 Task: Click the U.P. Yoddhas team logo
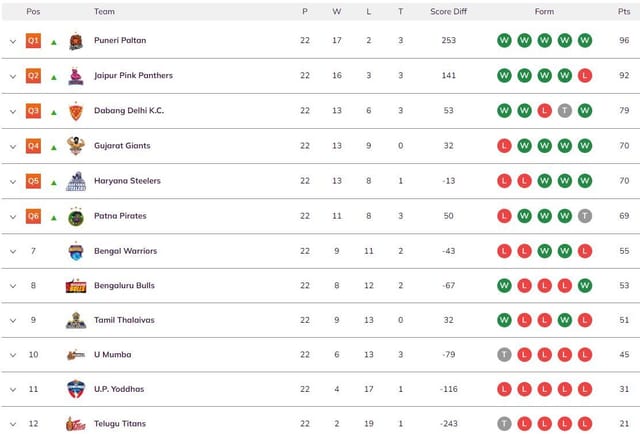click(x=76, y=389)
